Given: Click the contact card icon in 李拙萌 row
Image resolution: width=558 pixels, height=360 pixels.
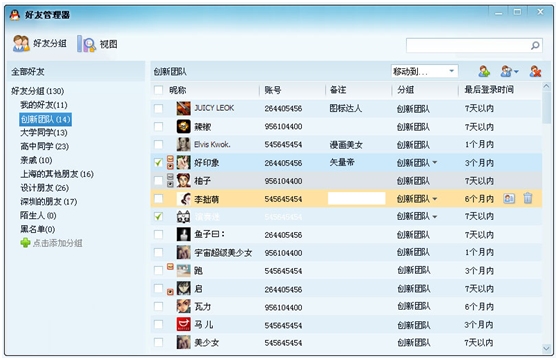Looking at the screenshot, I should point(509,198).
